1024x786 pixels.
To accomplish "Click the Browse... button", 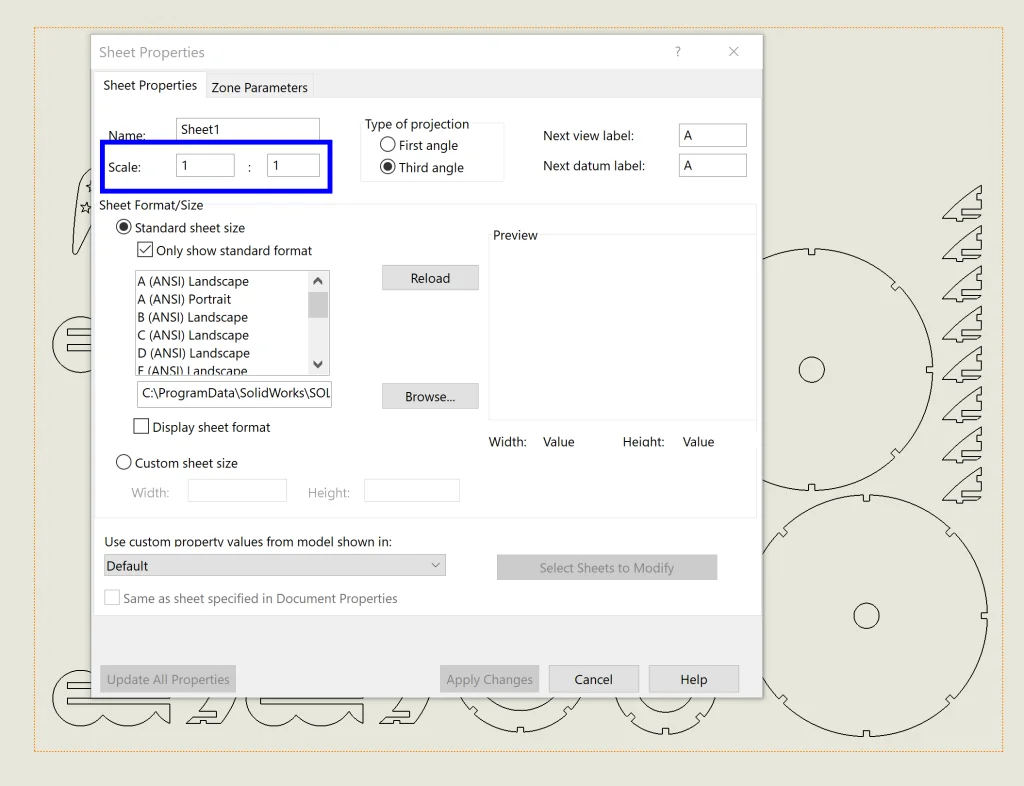I will point(430,397).
